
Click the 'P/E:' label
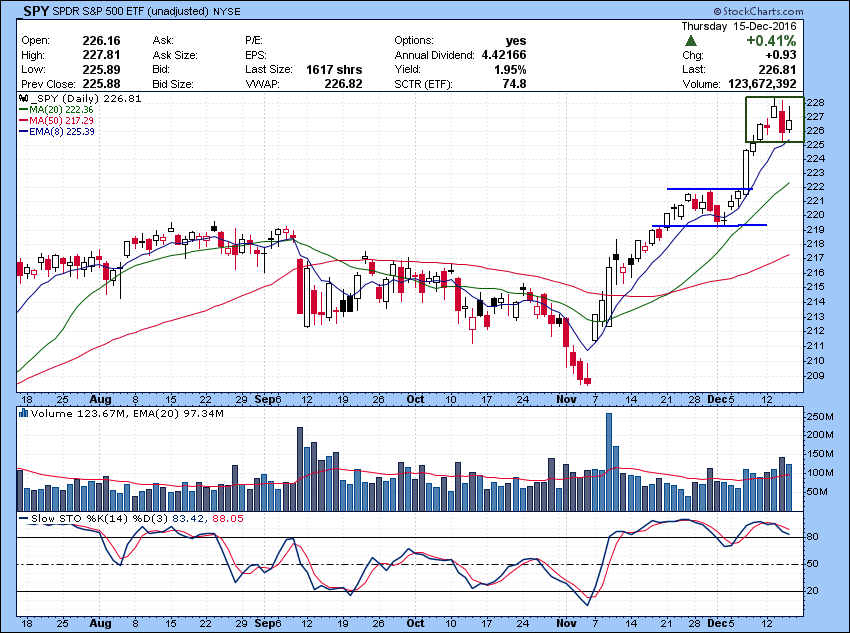coord(254,41)
